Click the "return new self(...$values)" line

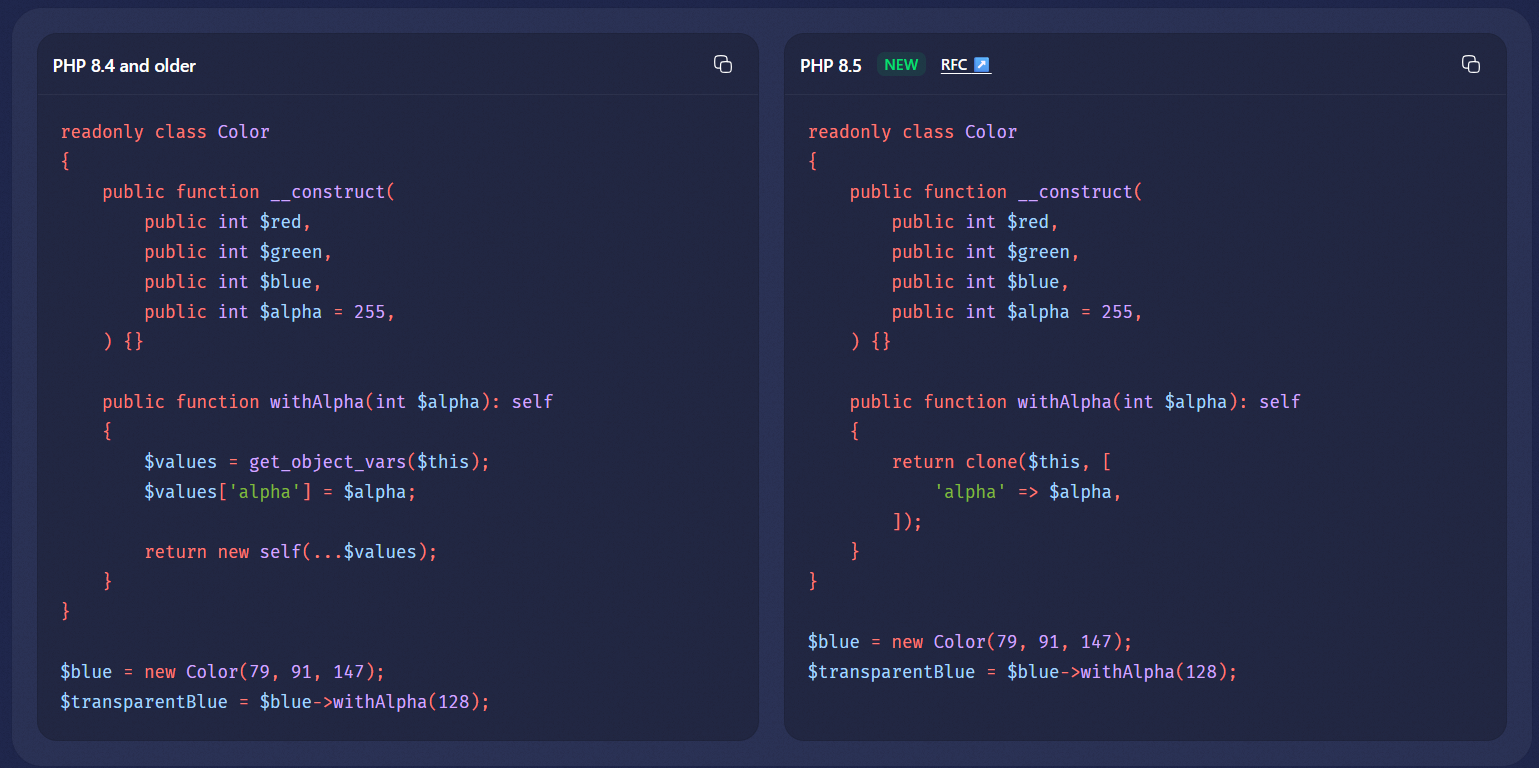click(291, 552)
